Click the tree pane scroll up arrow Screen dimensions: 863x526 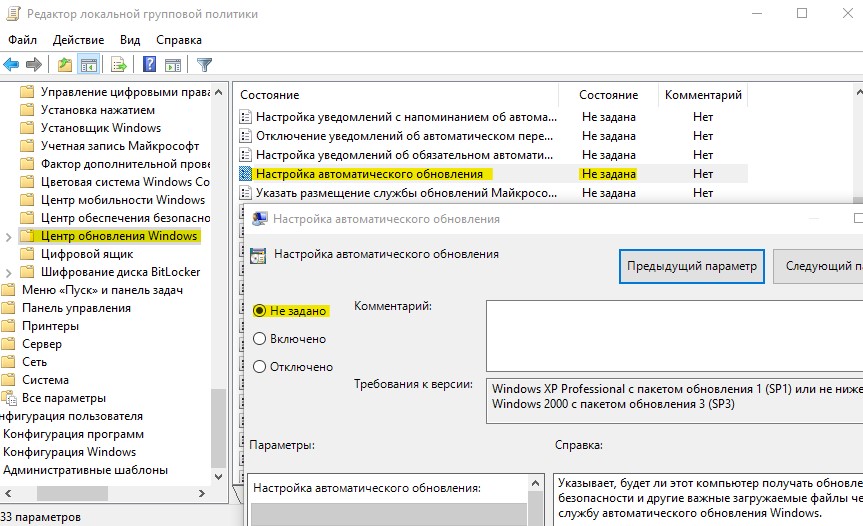pos(219,92)
